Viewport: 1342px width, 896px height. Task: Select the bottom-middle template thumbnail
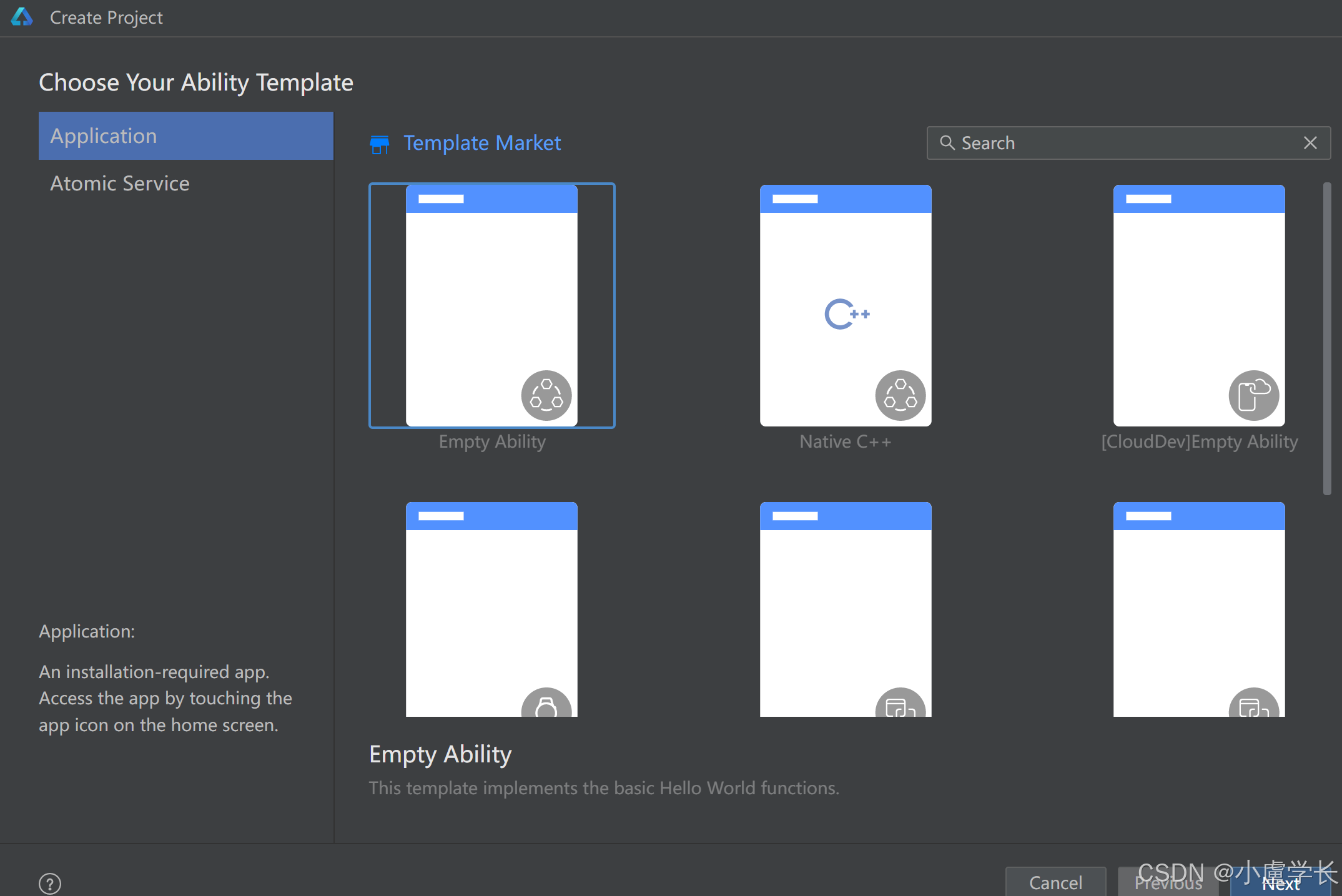[845, 609]
